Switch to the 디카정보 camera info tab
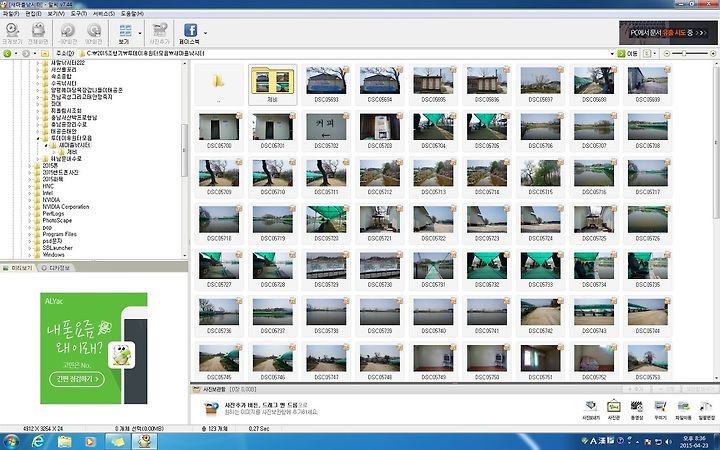 point(56,268)
